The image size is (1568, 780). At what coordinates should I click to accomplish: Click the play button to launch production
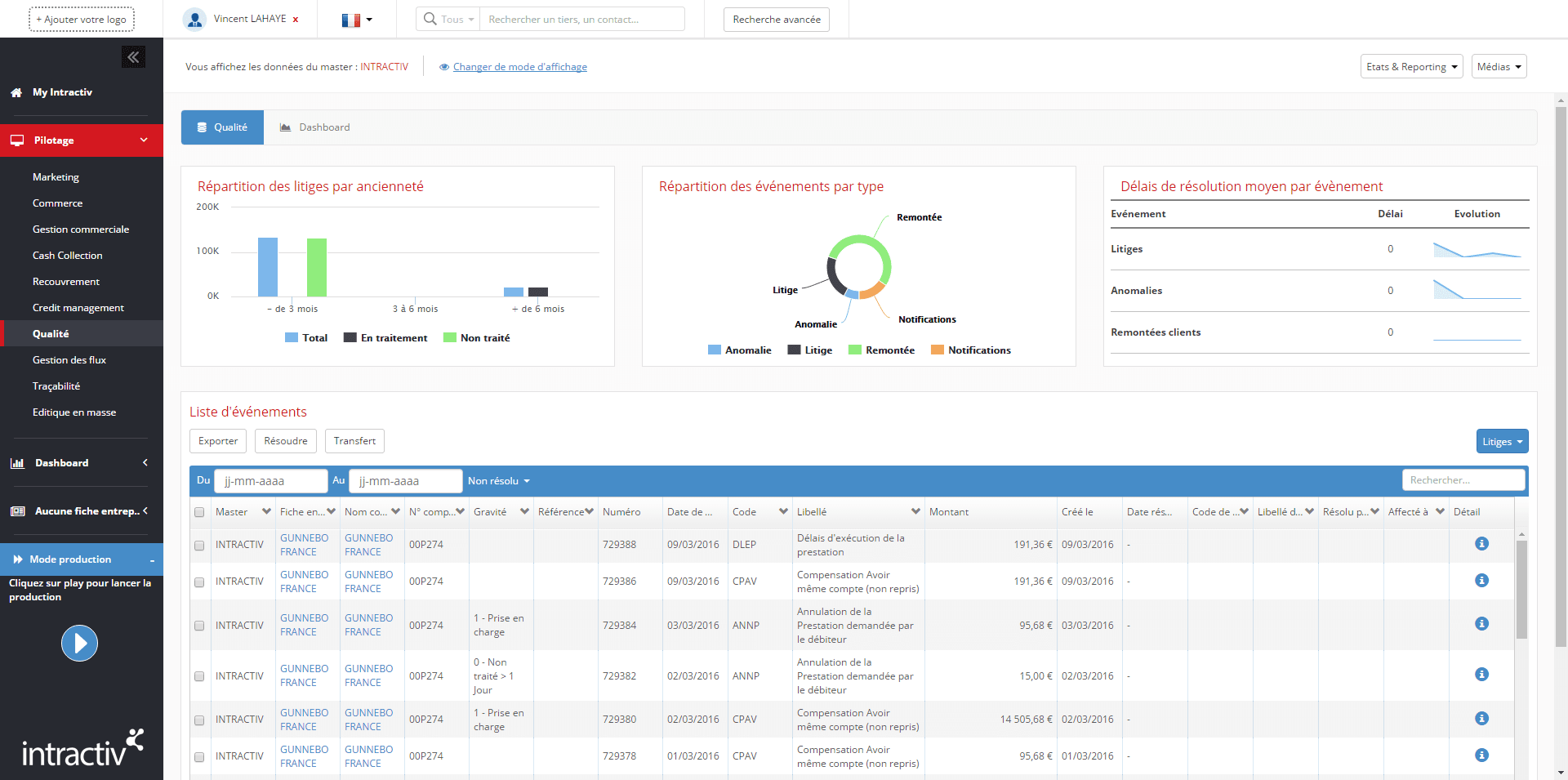point(79,644)
